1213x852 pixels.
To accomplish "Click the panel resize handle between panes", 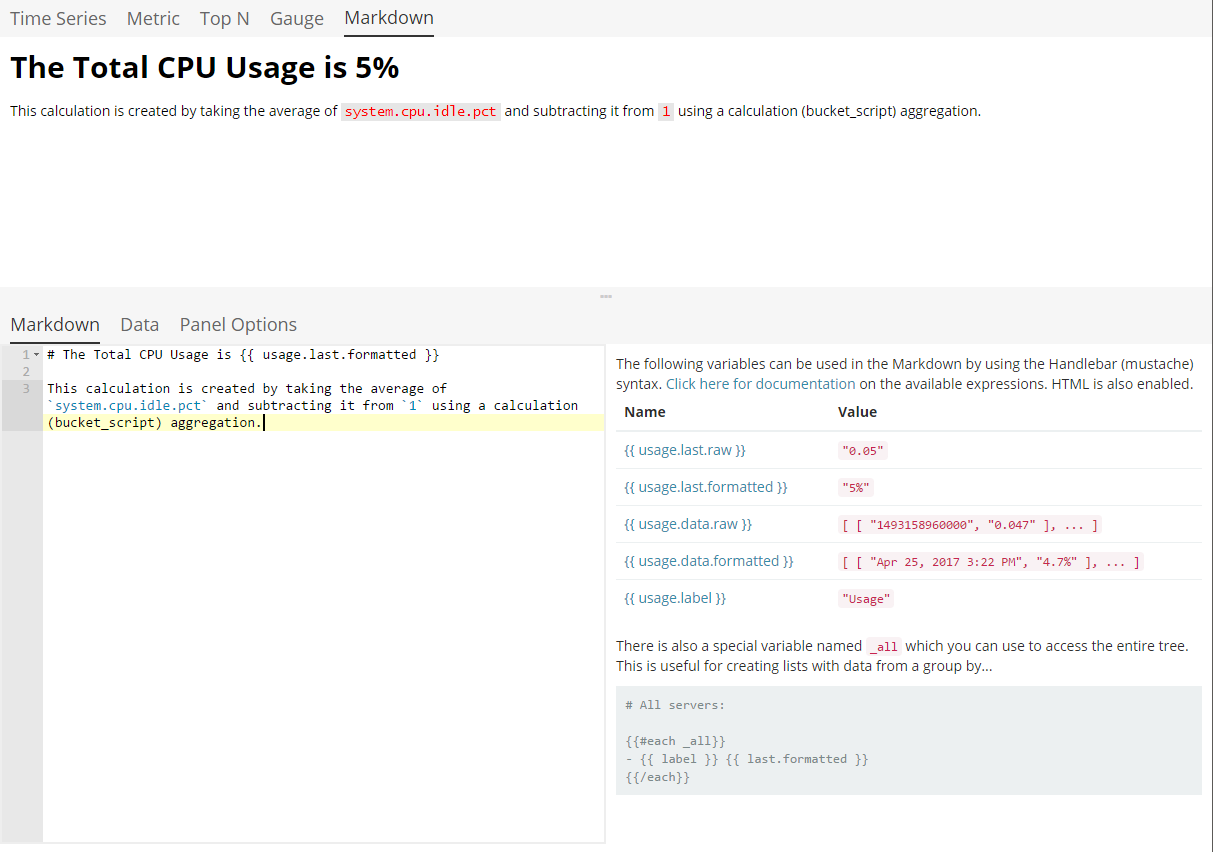I will (604, 296).
